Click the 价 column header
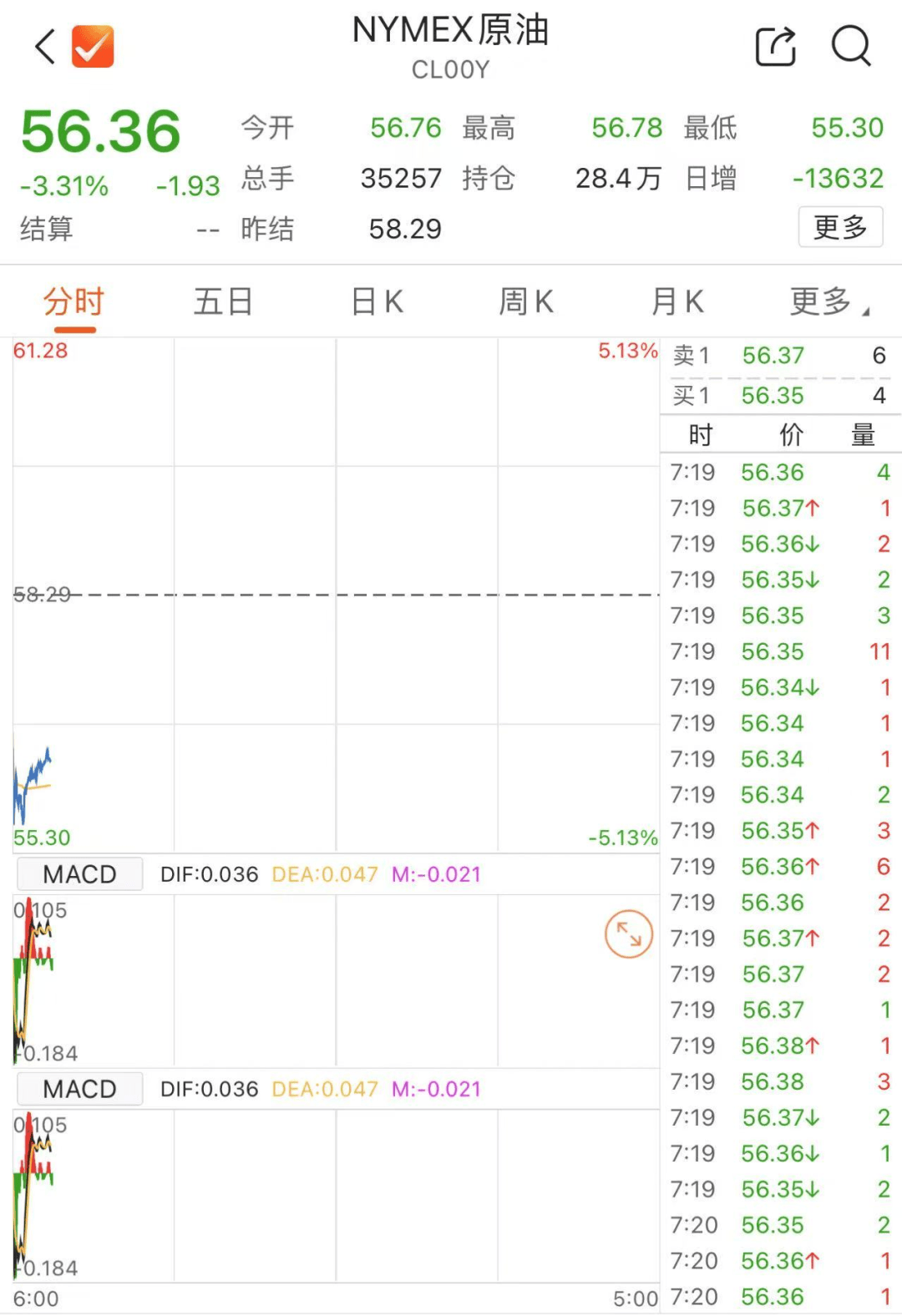Viewport: 902px width, 1316px height. click(791, 435)
